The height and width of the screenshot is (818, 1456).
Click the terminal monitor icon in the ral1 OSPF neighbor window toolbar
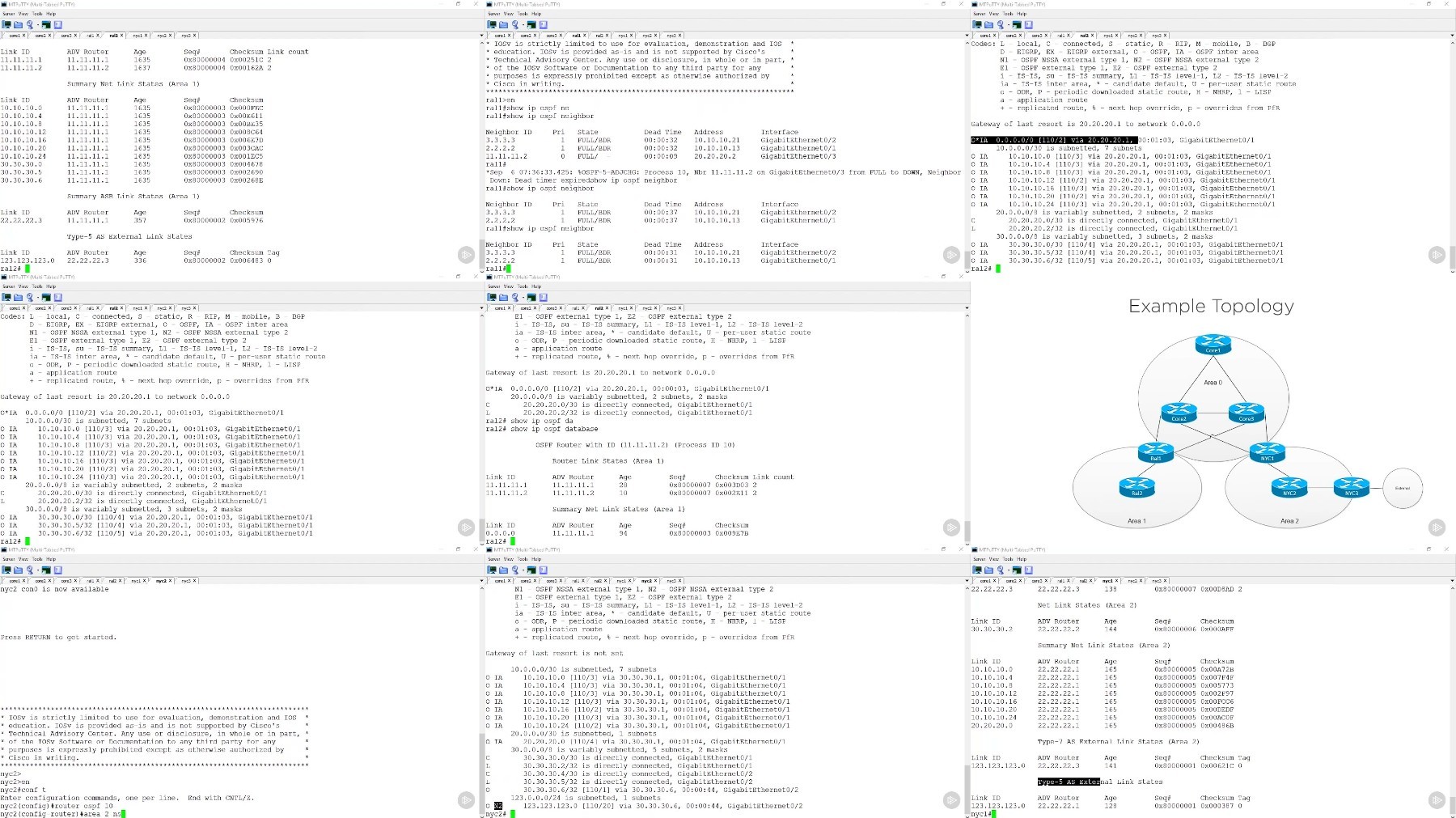(531, 24)
